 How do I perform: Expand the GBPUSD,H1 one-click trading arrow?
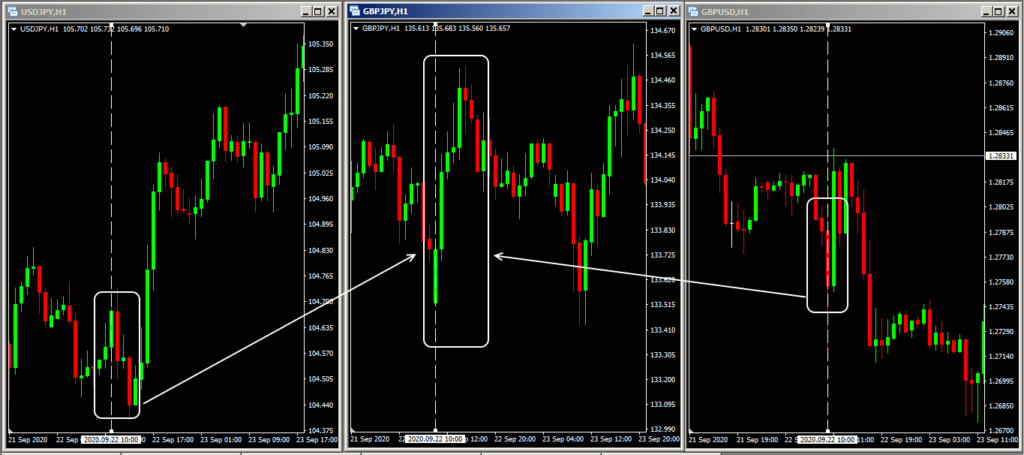point(694,29)
